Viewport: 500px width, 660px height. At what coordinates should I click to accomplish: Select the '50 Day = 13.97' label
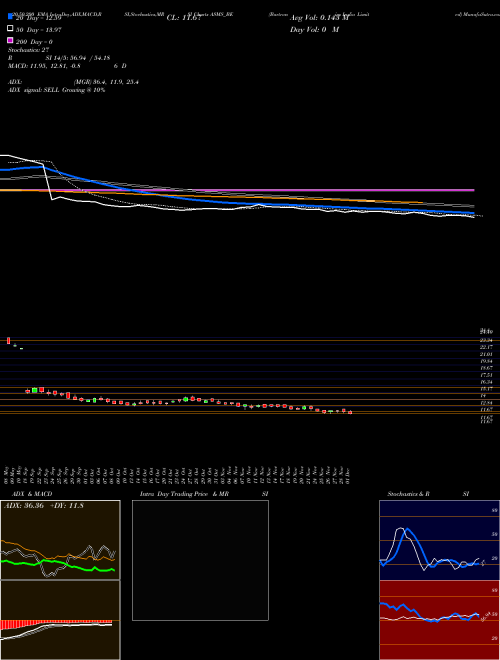tap(38, 30)
